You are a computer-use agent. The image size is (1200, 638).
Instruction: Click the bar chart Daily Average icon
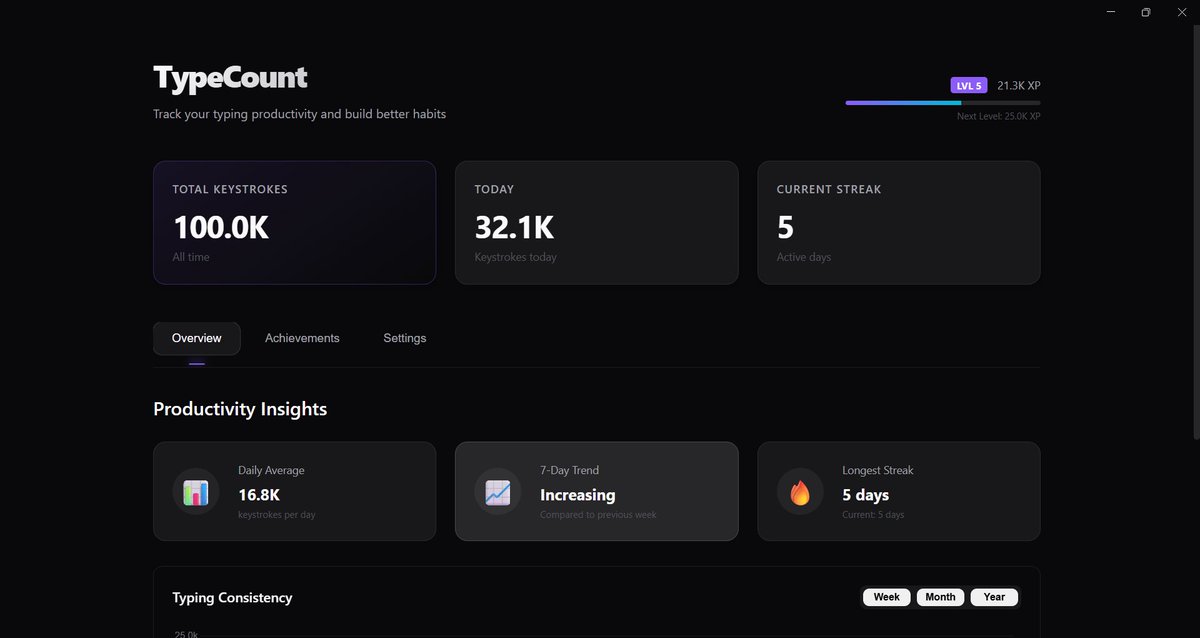pyautogui.click(x=196, y=492)
